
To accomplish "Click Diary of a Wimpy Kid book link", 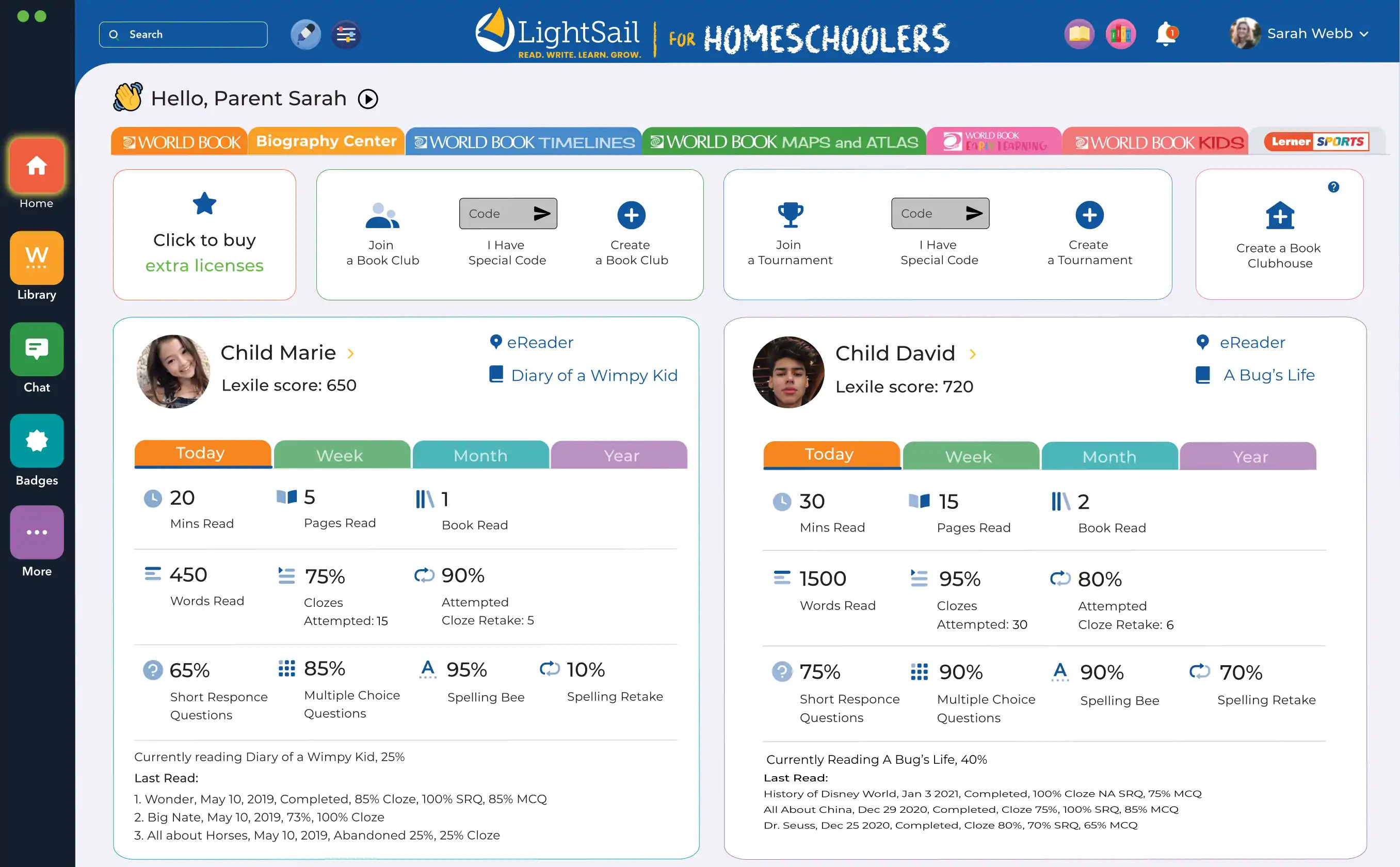I will pos(592,375).
